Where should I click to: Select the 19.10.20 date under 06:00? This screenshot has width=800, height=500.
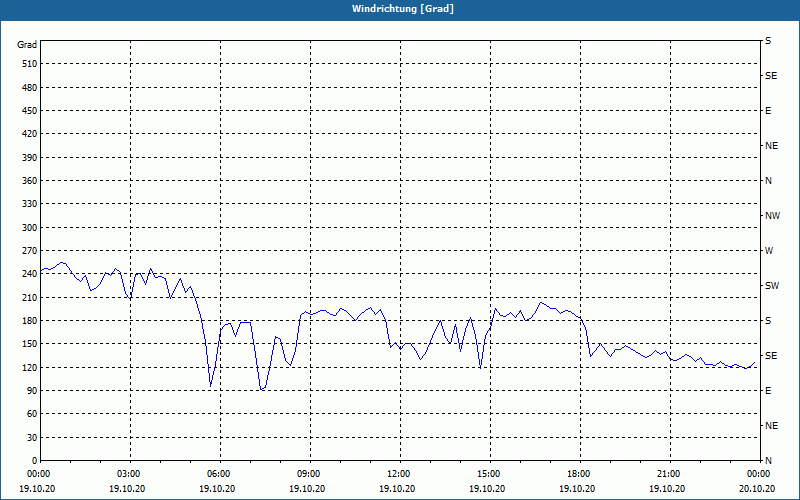217,489
